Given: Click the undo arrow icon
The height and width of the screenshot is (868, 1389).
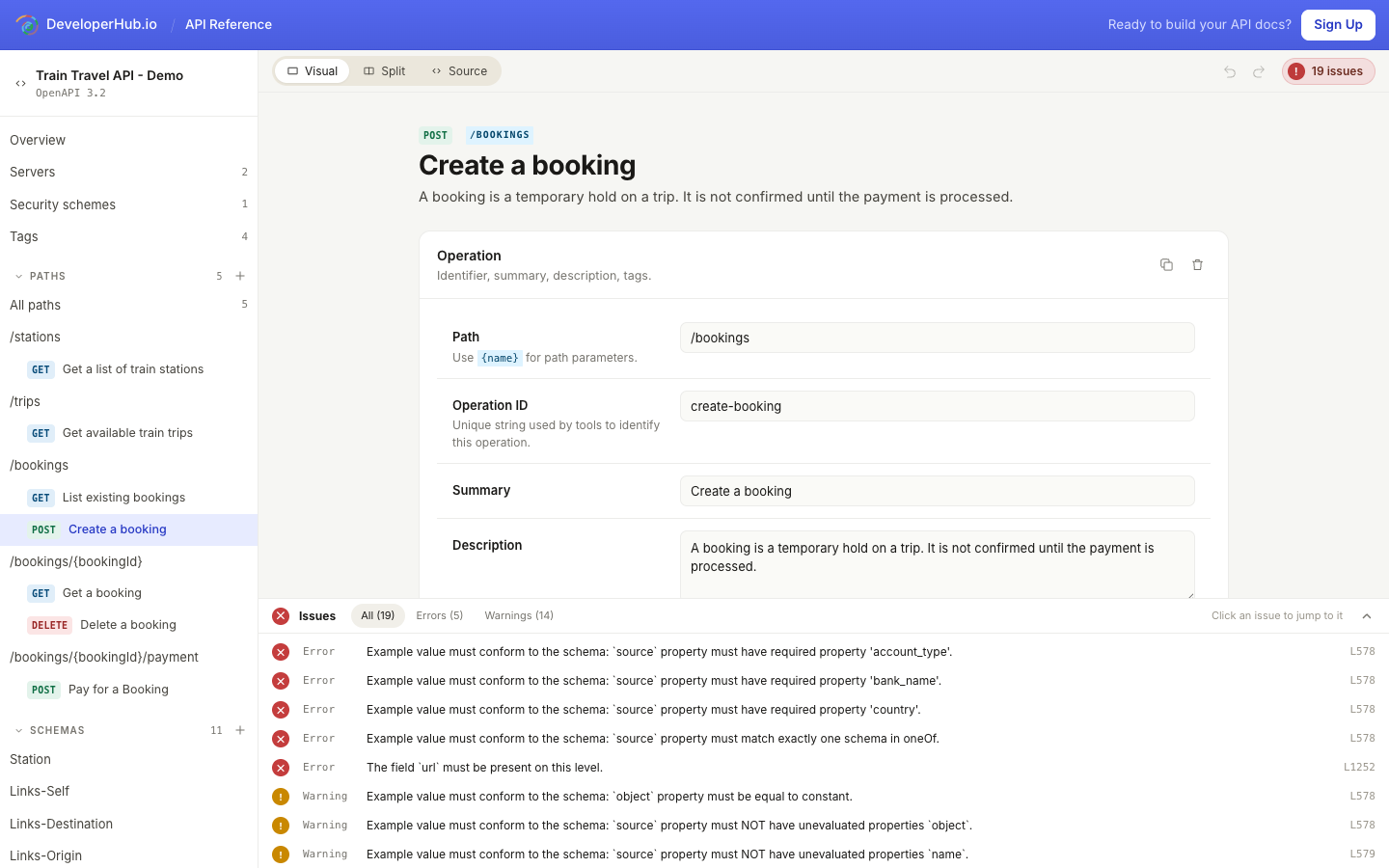Looking at the screenshot, I should (1230, 71).
